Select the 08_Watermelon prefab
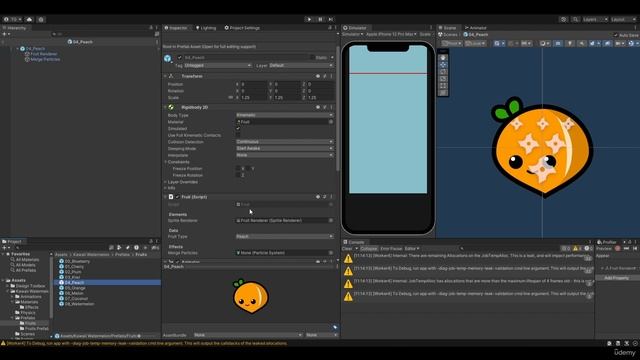The width and height of the screenshot is (640, 360). point(80,304)
